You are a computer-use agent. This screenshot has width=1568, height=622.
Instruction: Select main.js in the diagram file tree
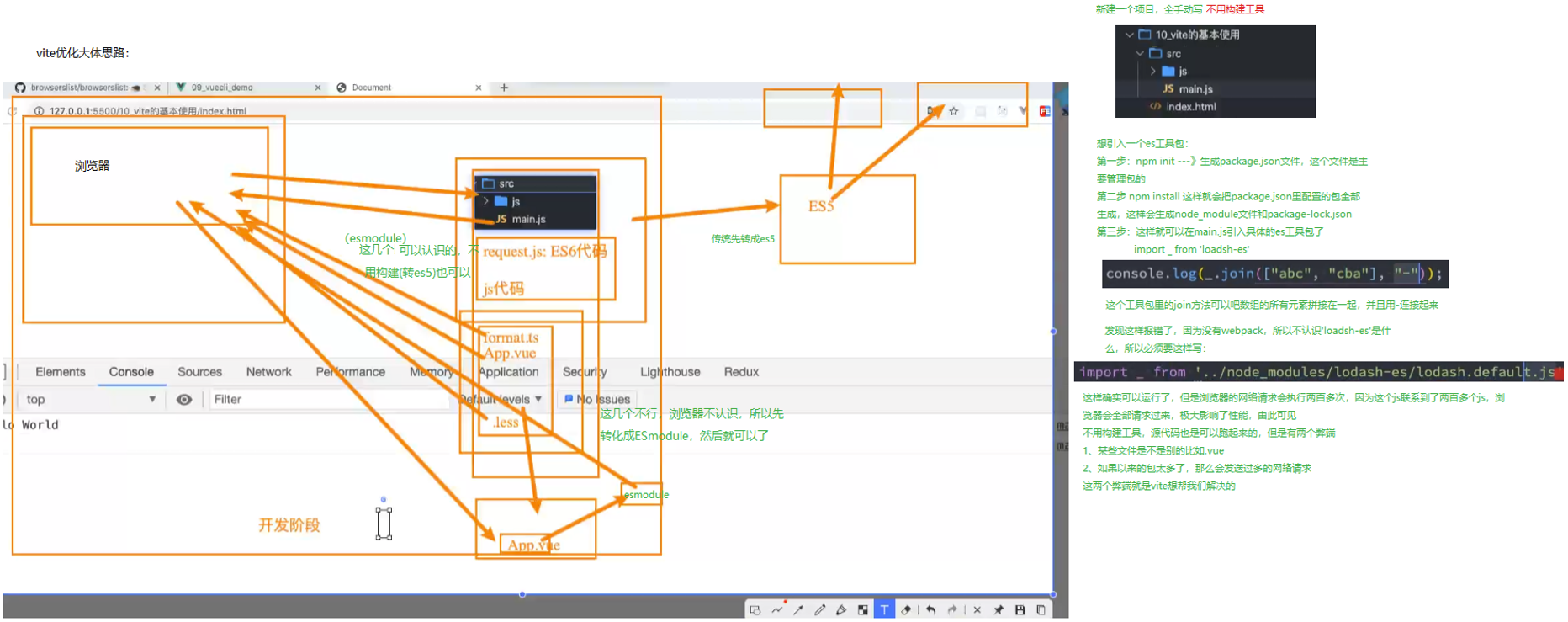[521, 219]
